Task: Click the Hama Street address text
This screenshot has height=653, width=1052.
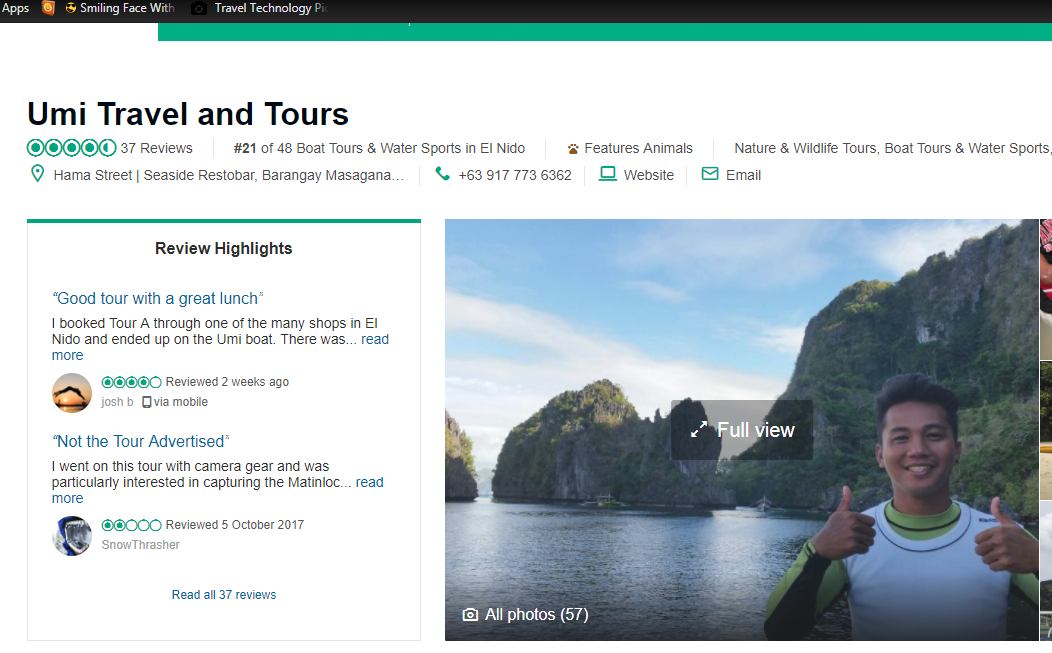Action: click(x=228, y=175)
